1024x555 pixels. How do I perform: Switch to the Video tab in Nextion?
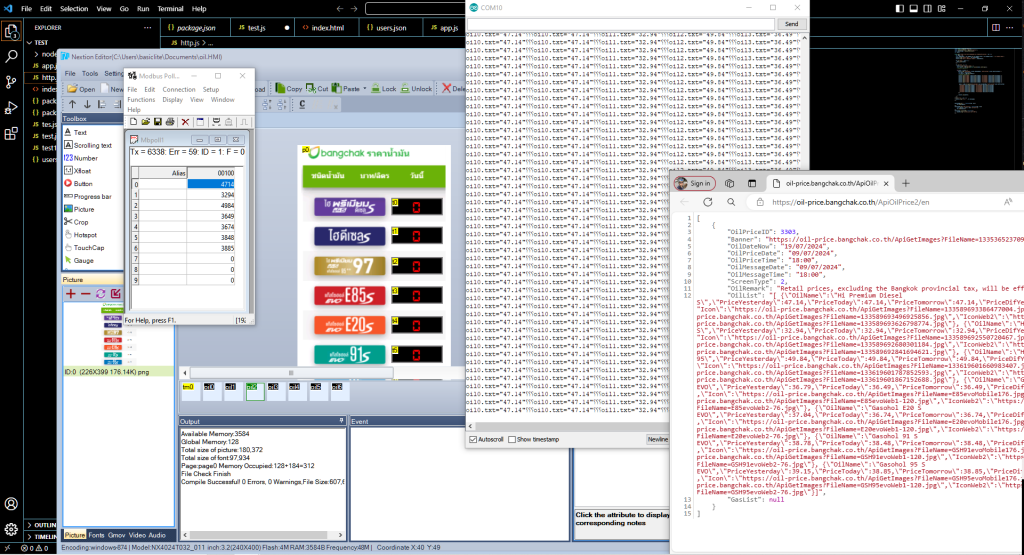pos(137,535)
